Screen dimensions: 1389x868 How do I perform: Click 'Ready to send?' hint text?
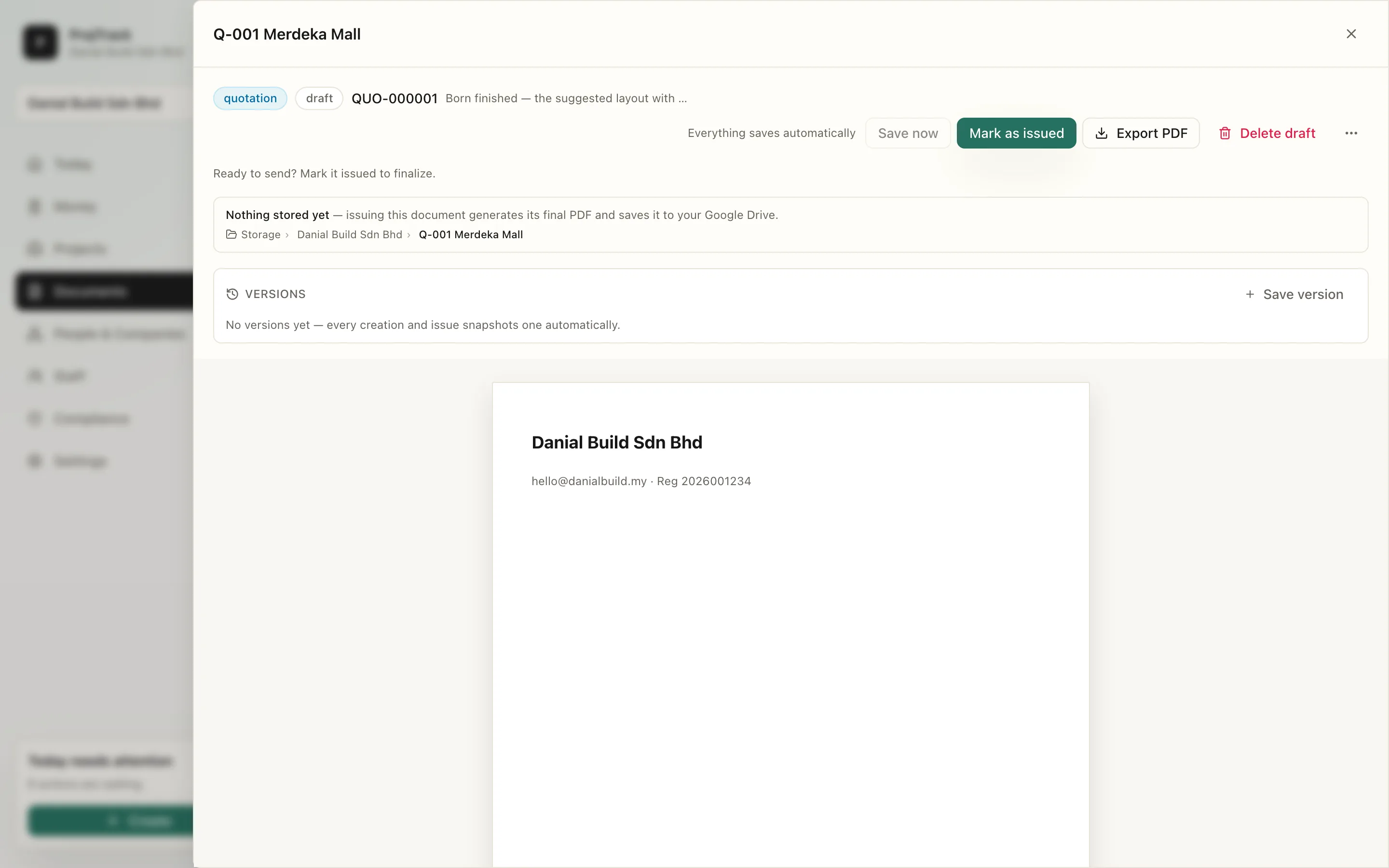point(324,174)
